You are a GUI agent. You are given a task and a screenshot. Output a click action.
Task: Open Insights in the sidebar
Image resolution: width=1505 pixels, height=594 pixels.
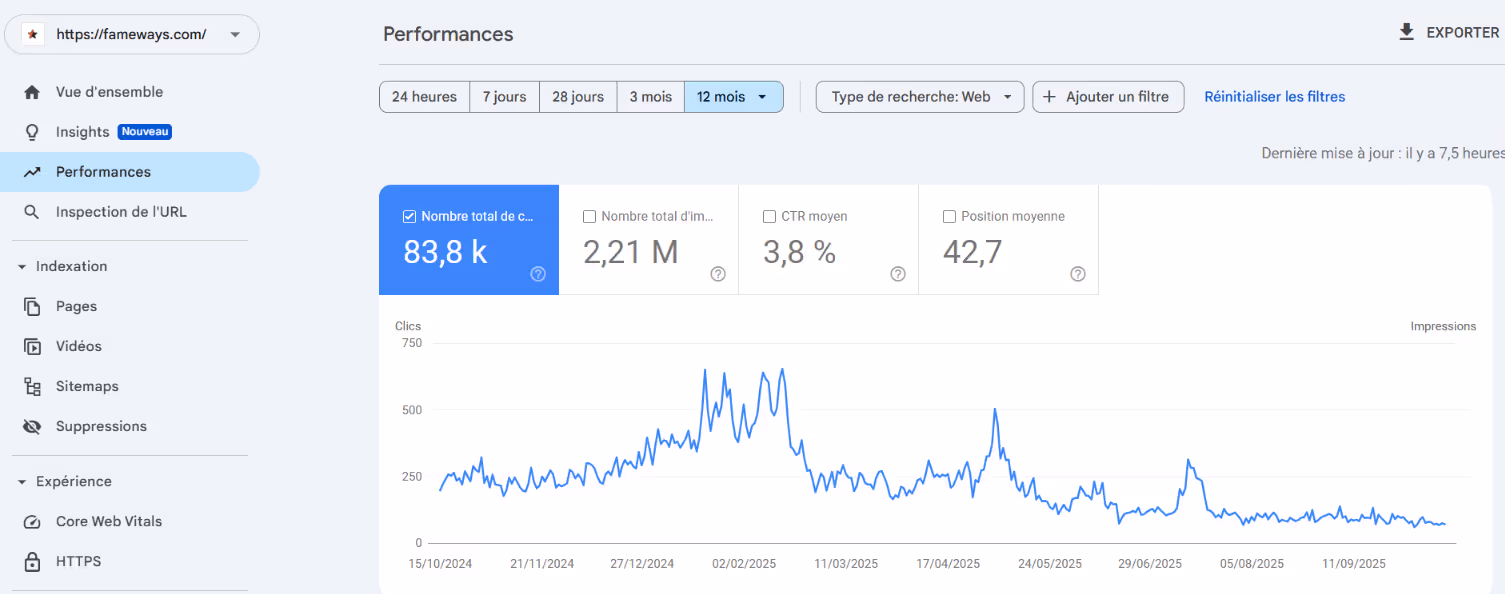click(x=130, y=132)
